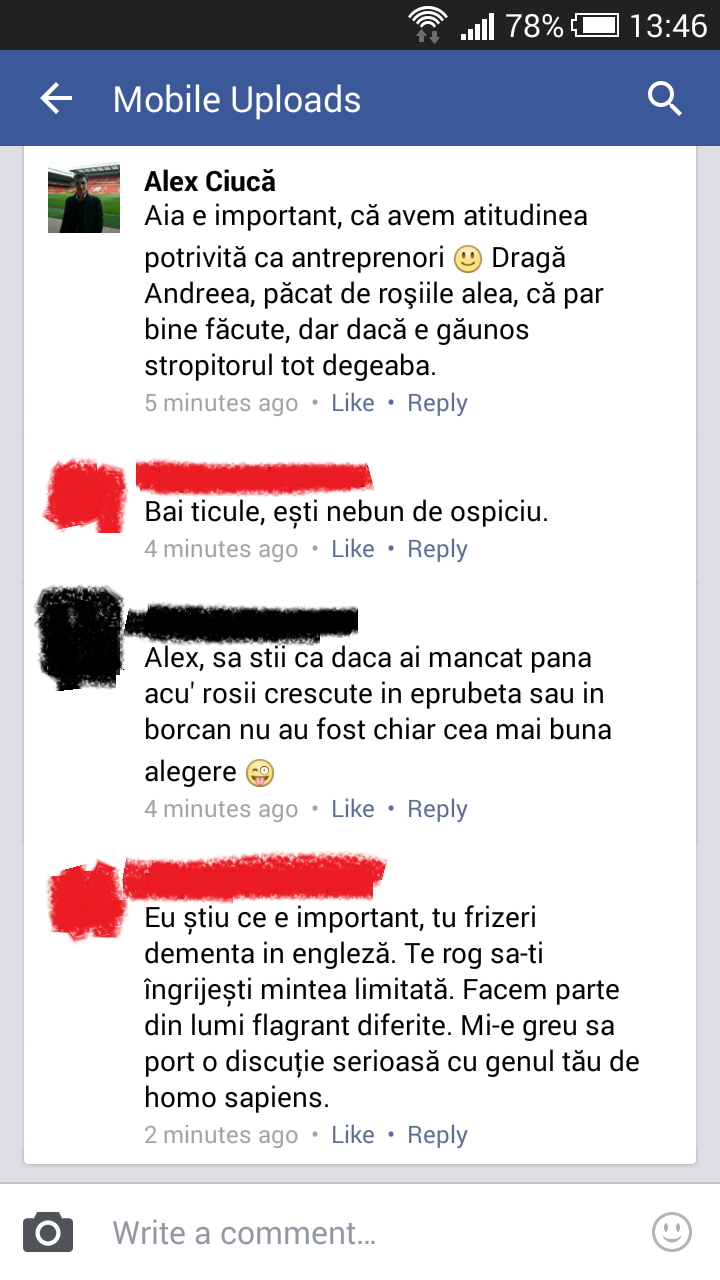Open the emoji smiley picker

pyautogui.click(x=671, y=1231)
